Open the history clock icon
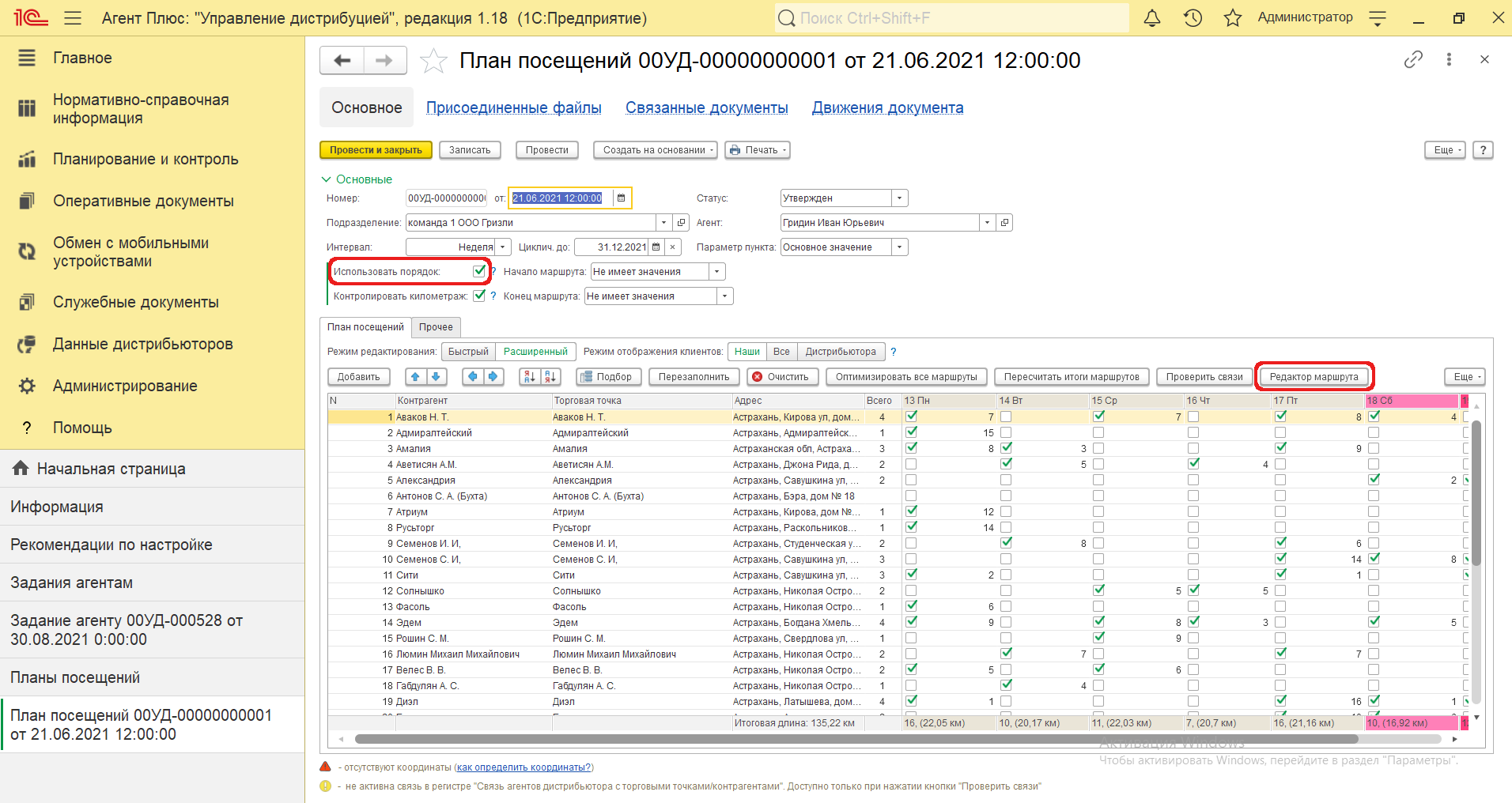Screen dimensions: 1512x803 click(x=1193, y=18)
